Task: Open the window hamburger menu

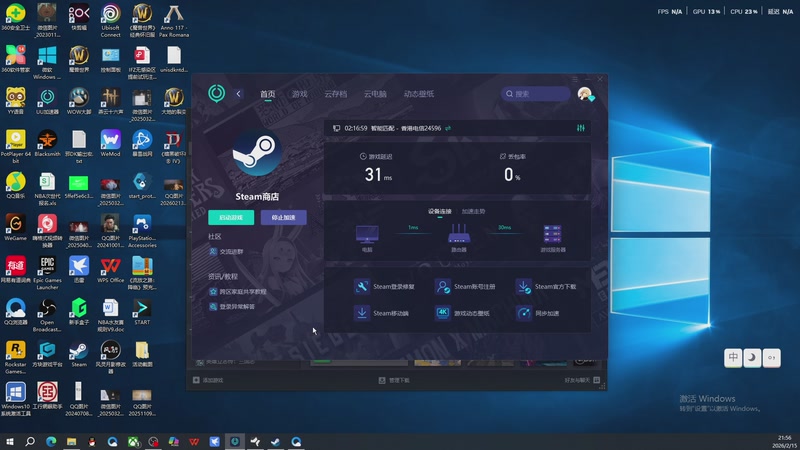Action: pyautogui.click(x=575, y=79)
